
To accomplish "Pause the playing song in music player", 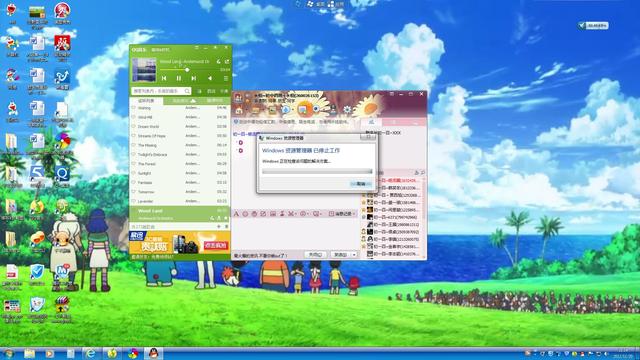I will [179, 78].
